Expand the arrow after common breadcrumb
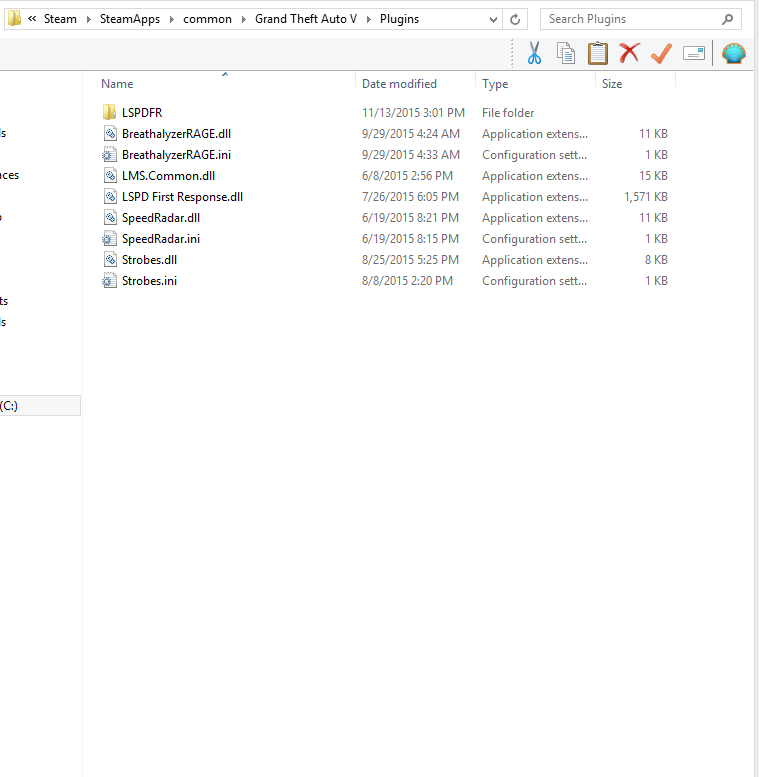 click(x=244, y=19)
